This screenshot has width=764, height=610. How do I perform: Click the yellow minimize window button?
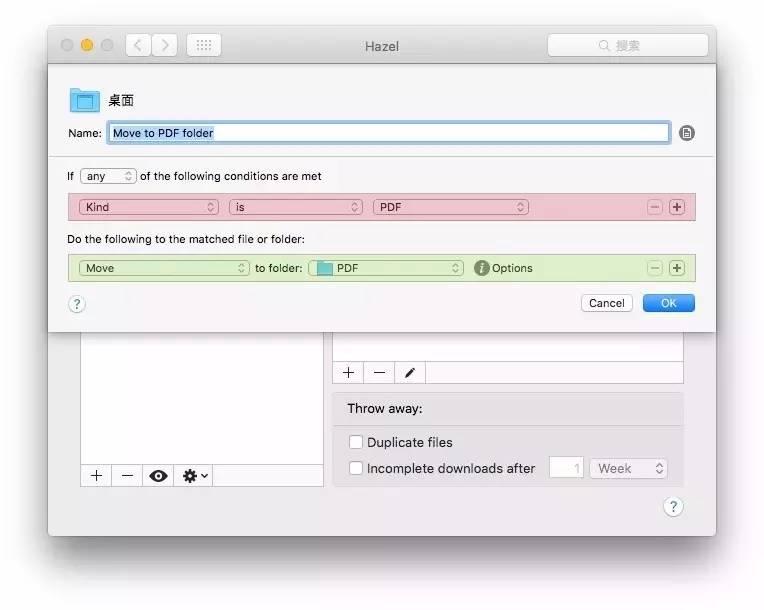pyautogui.click(x=87, y=45)
